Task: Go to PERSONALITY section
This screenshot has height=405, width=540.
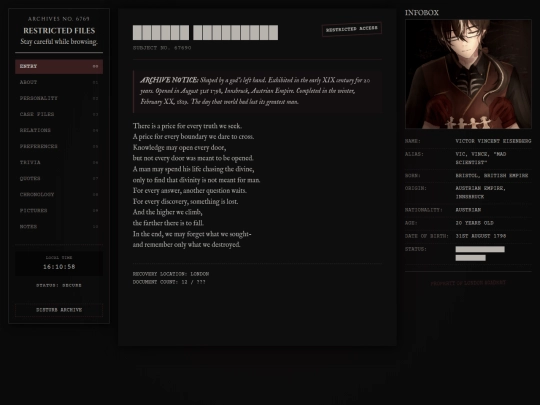Action: pos(59,98)
